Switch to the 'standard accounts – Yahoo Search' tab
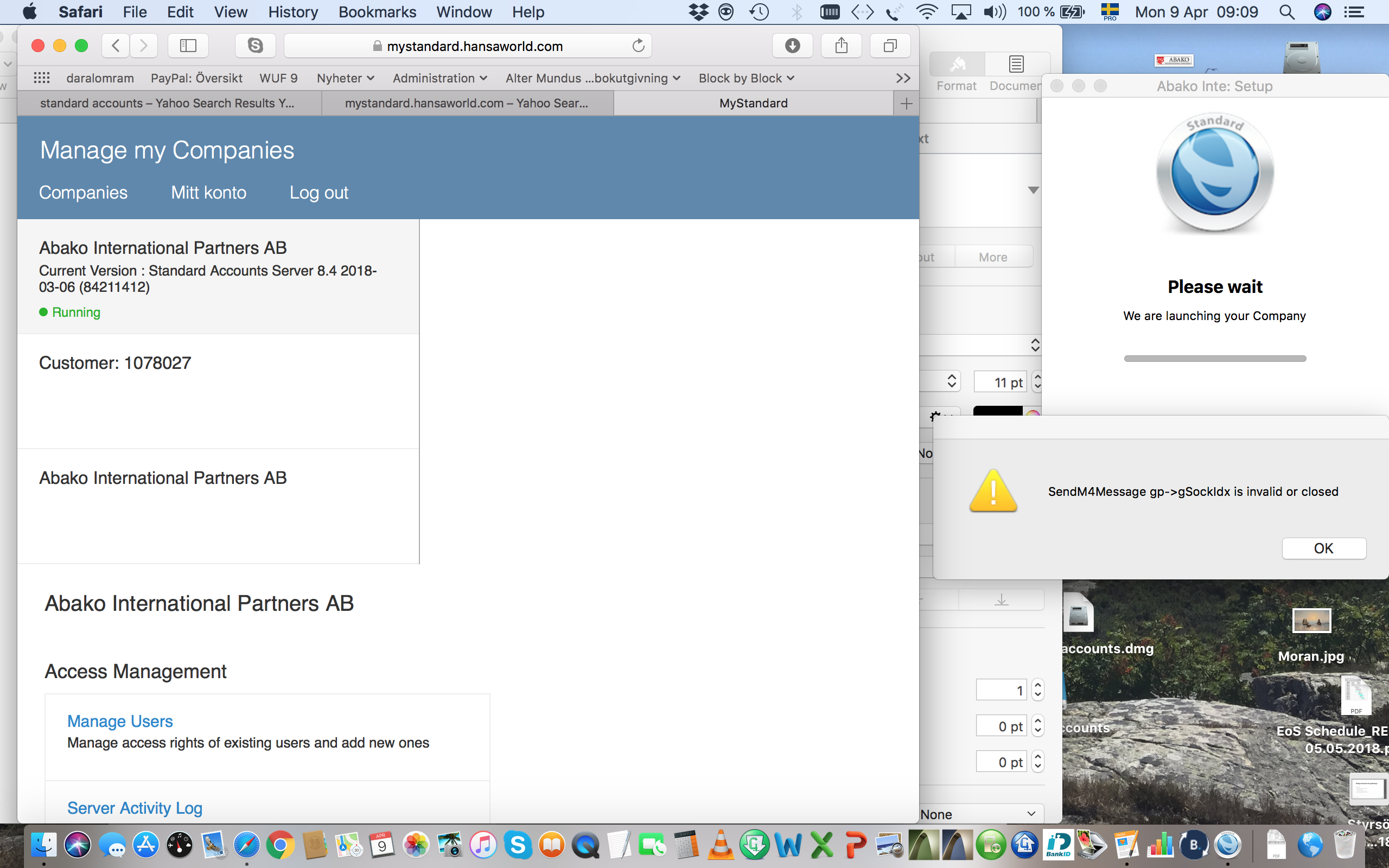1389x868 pixels. [x=169, y=103]
